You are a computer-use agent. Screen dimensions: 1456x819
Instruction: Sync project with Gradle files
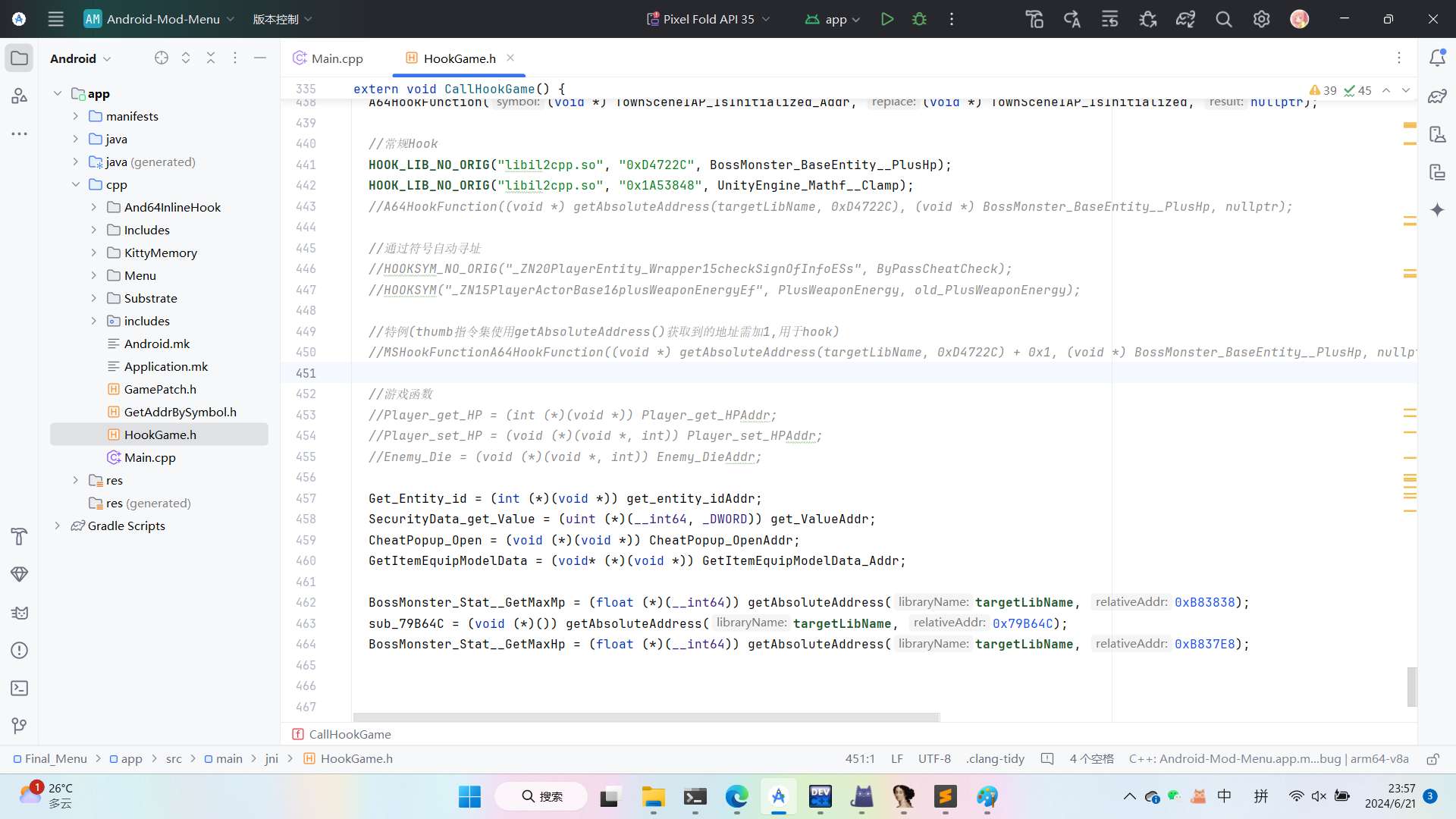pyautogui.click(x=1185, y=19)
